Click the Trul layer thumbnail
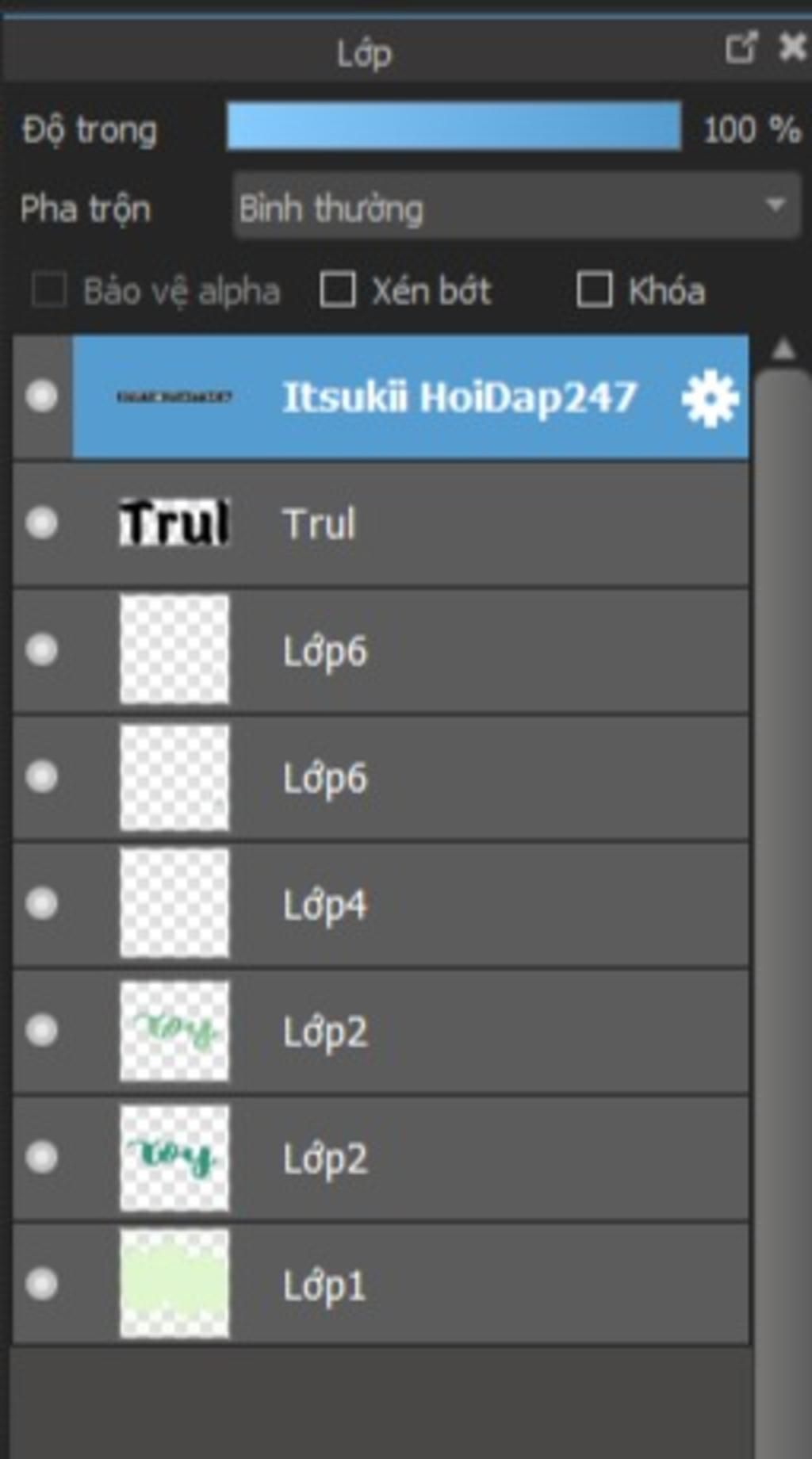Image resolution: width=812 pixels, height=1459 pixels. tap(174, 523)
